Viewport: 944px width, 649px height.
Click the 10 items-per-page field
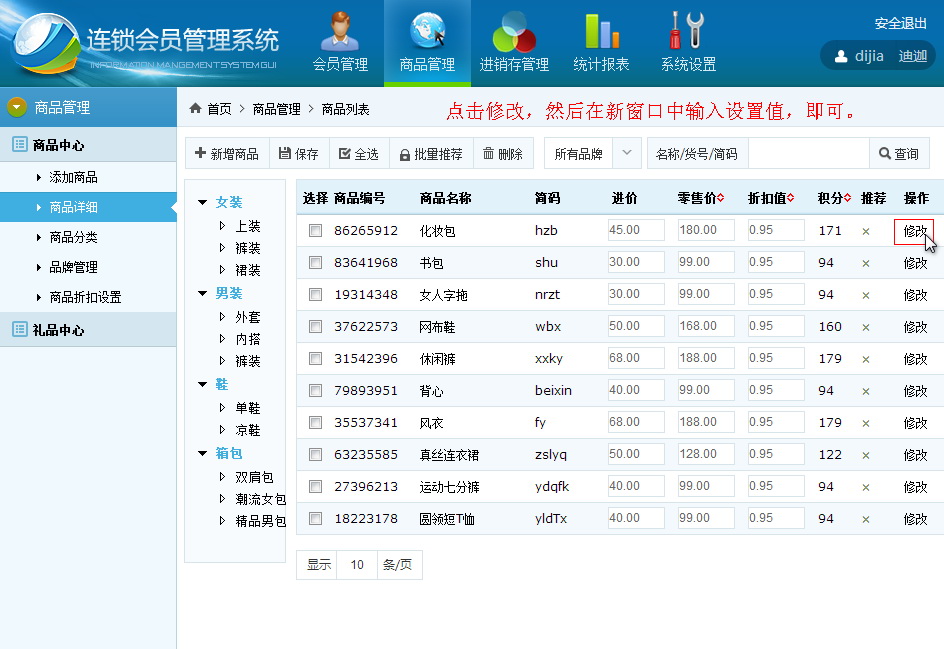(x=357, y=565)
